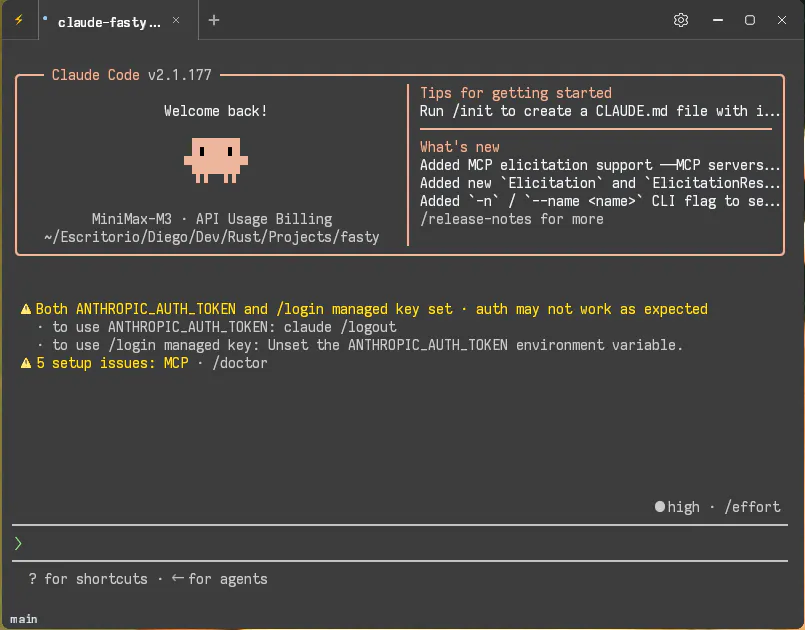Maximize the terminal window
Viewport: 805px width, 630px height.
750,20
